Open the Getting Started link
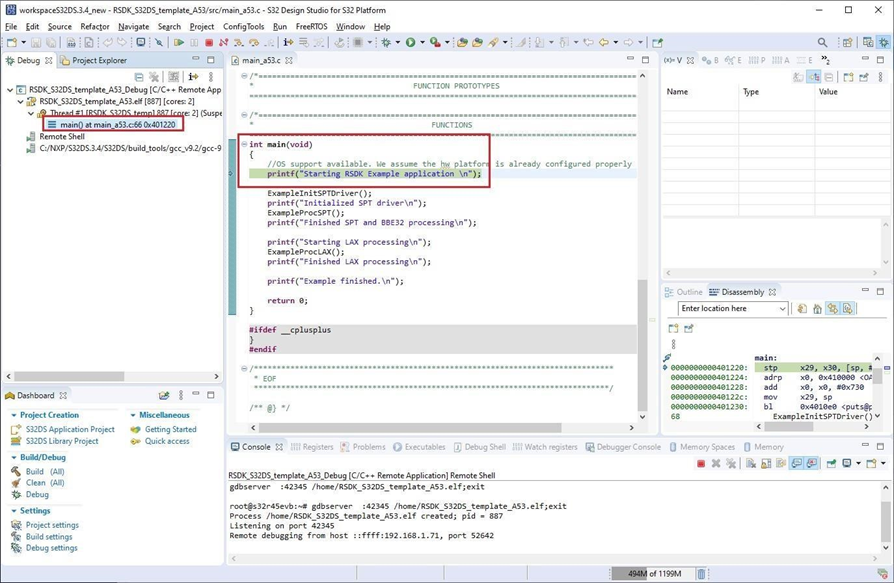This screenshot has height=583, width=894. (x=170, y=429)
